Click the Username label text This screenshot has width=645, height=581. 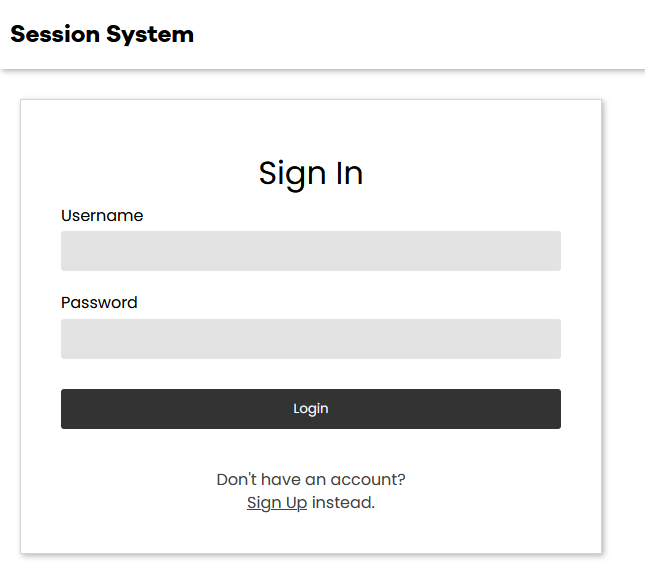[102, 216]
